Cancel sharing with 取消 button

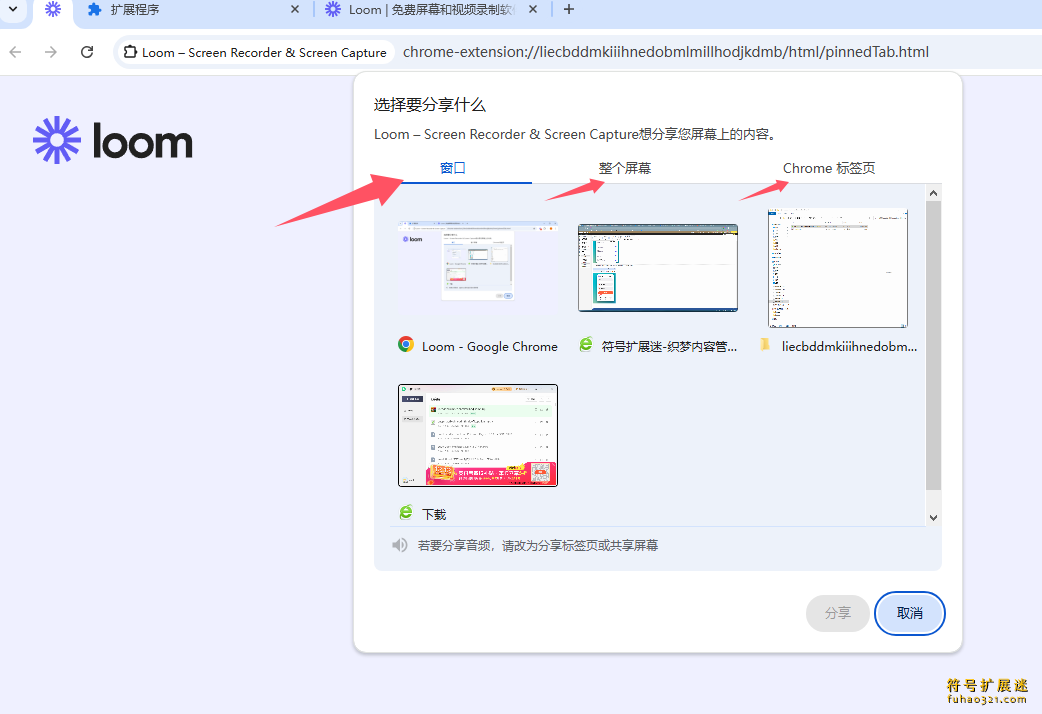tap(910, 613)
